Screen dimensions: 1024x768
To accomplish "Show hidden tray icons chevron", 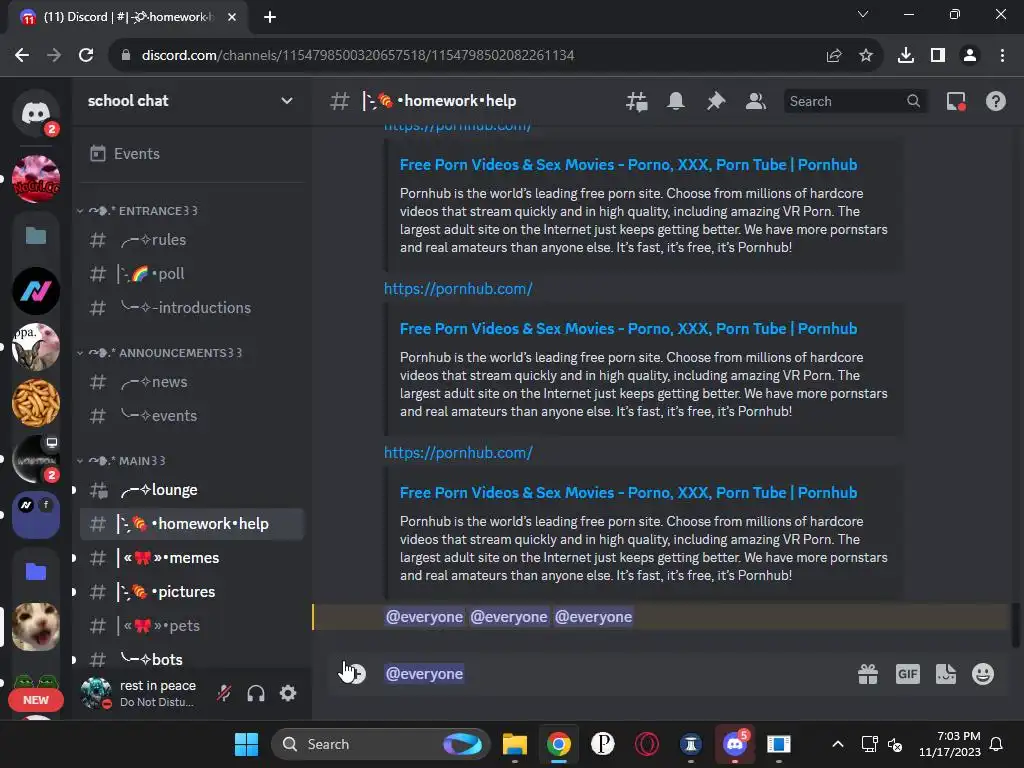I will (x=838, y=744).
